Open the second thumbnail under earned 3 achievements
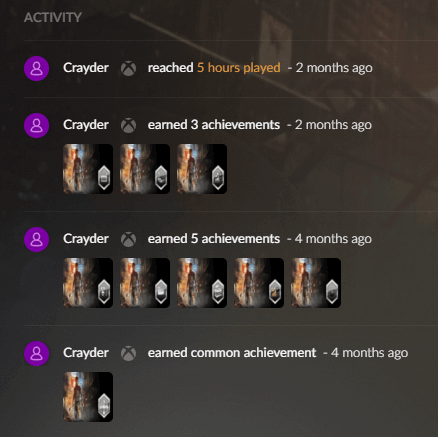 (145, 169)
